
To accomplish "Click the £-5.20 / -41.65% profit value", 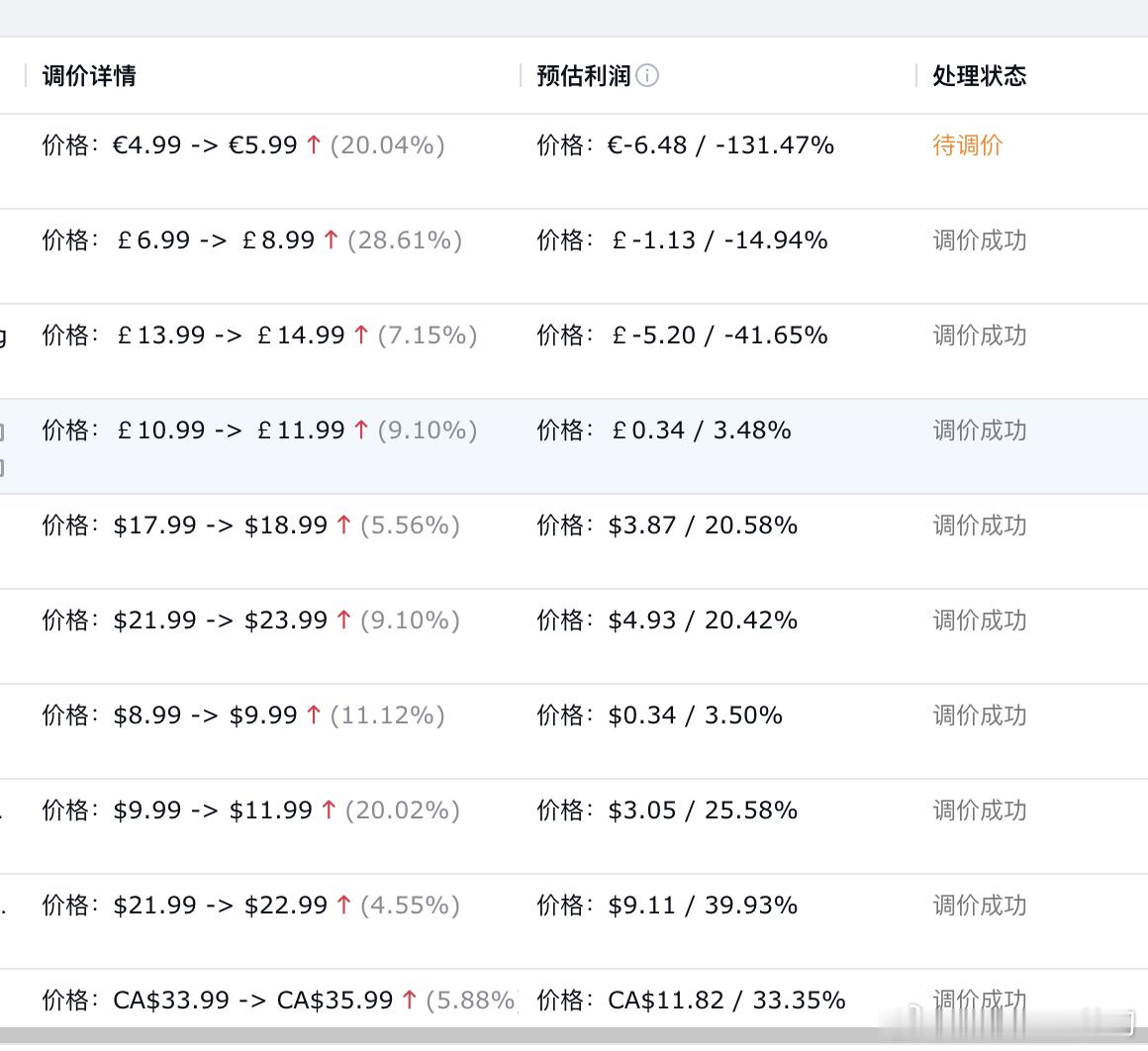I will click(x=717, y=334).
